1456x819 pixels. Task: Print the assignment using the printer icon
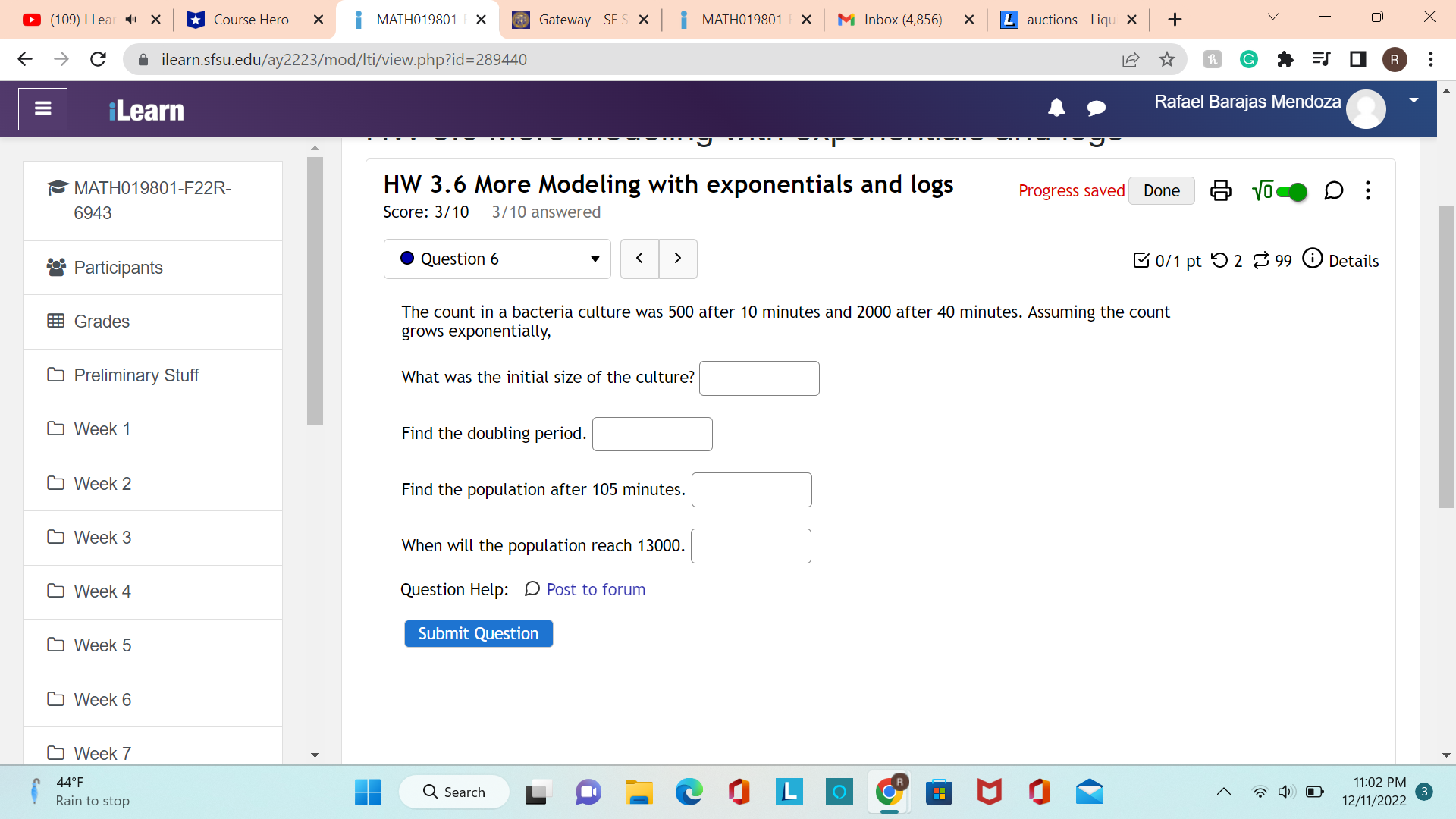click(1220, 190)
